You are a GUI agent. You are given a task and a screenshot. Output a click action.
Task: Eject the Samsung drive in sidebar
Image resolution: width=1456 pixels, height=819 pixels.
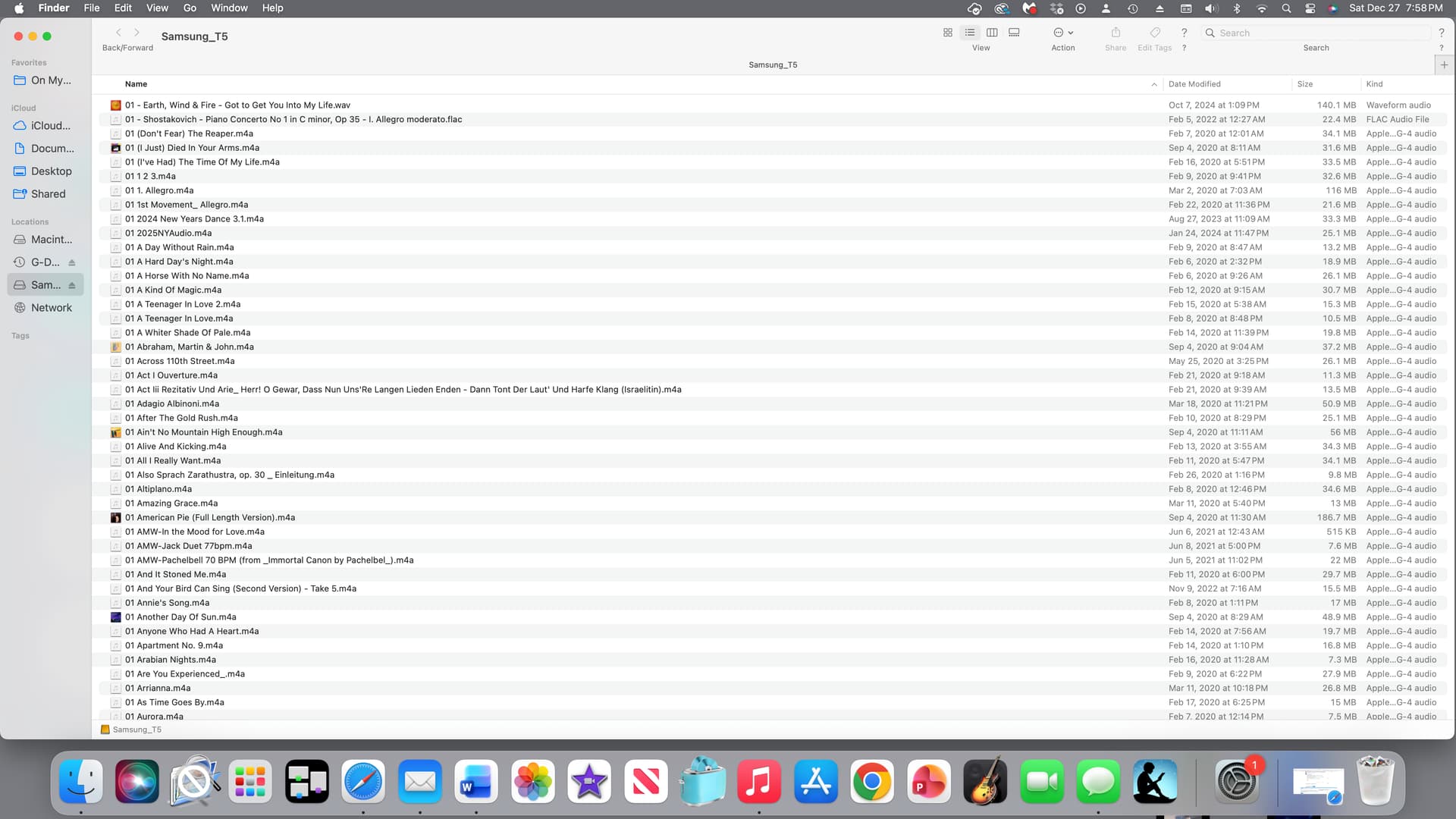tap(72, 285)
